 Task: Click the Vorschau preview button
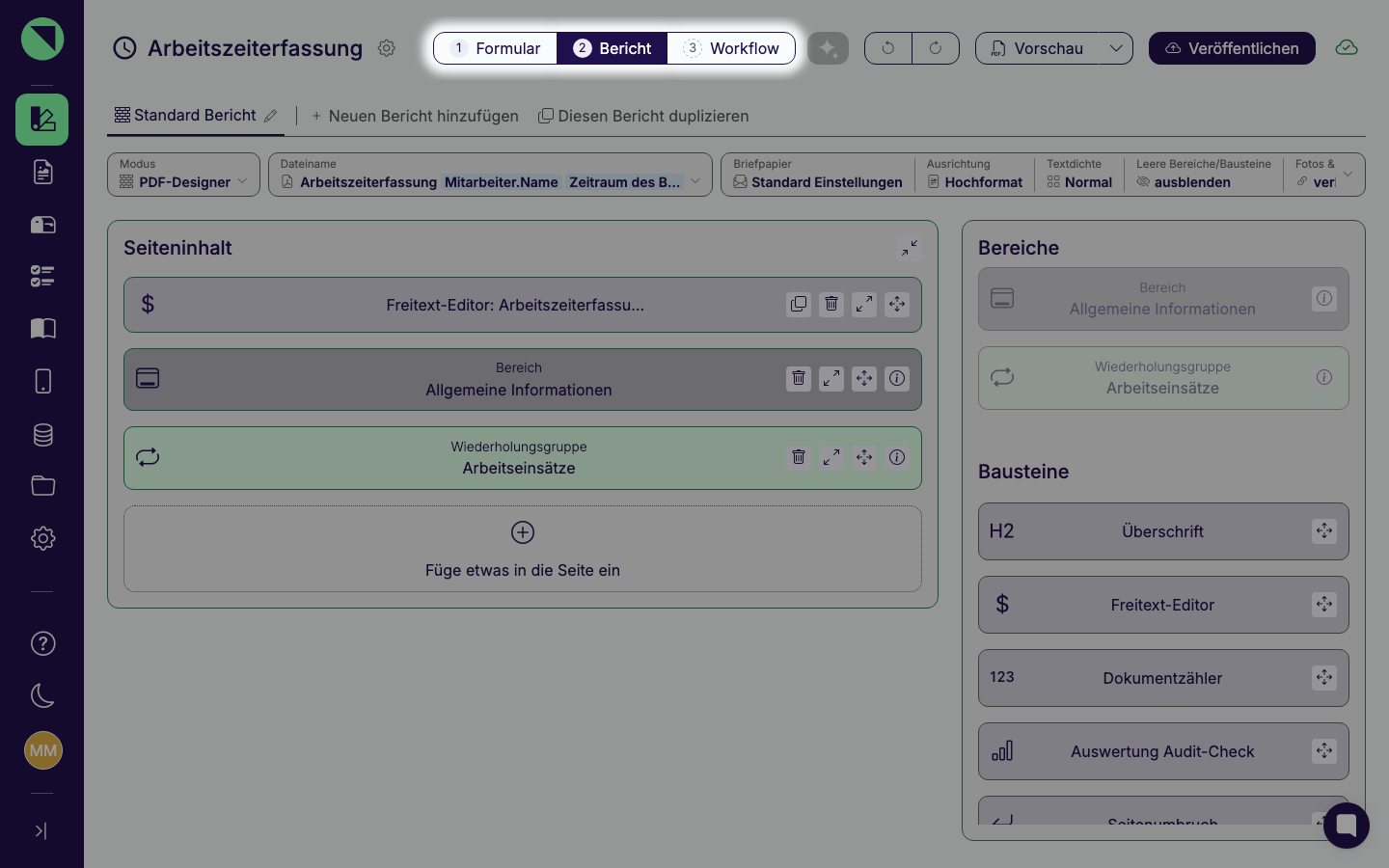pos(1037,48)
